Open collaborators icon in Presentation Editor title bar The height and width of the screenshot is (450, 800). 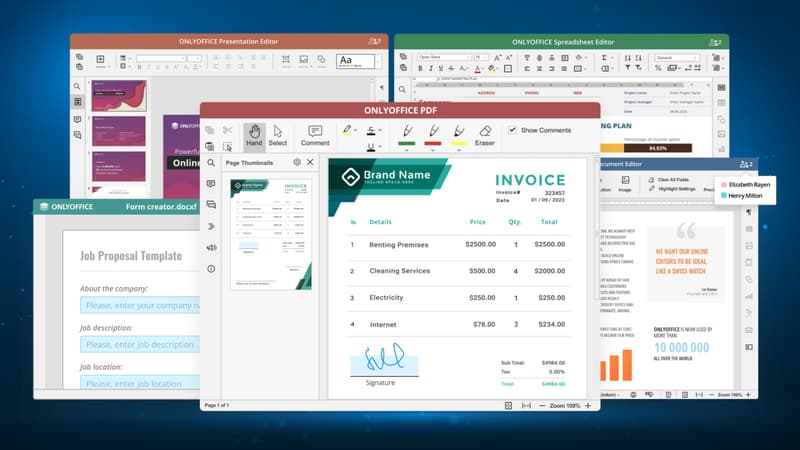click(374, 41)
